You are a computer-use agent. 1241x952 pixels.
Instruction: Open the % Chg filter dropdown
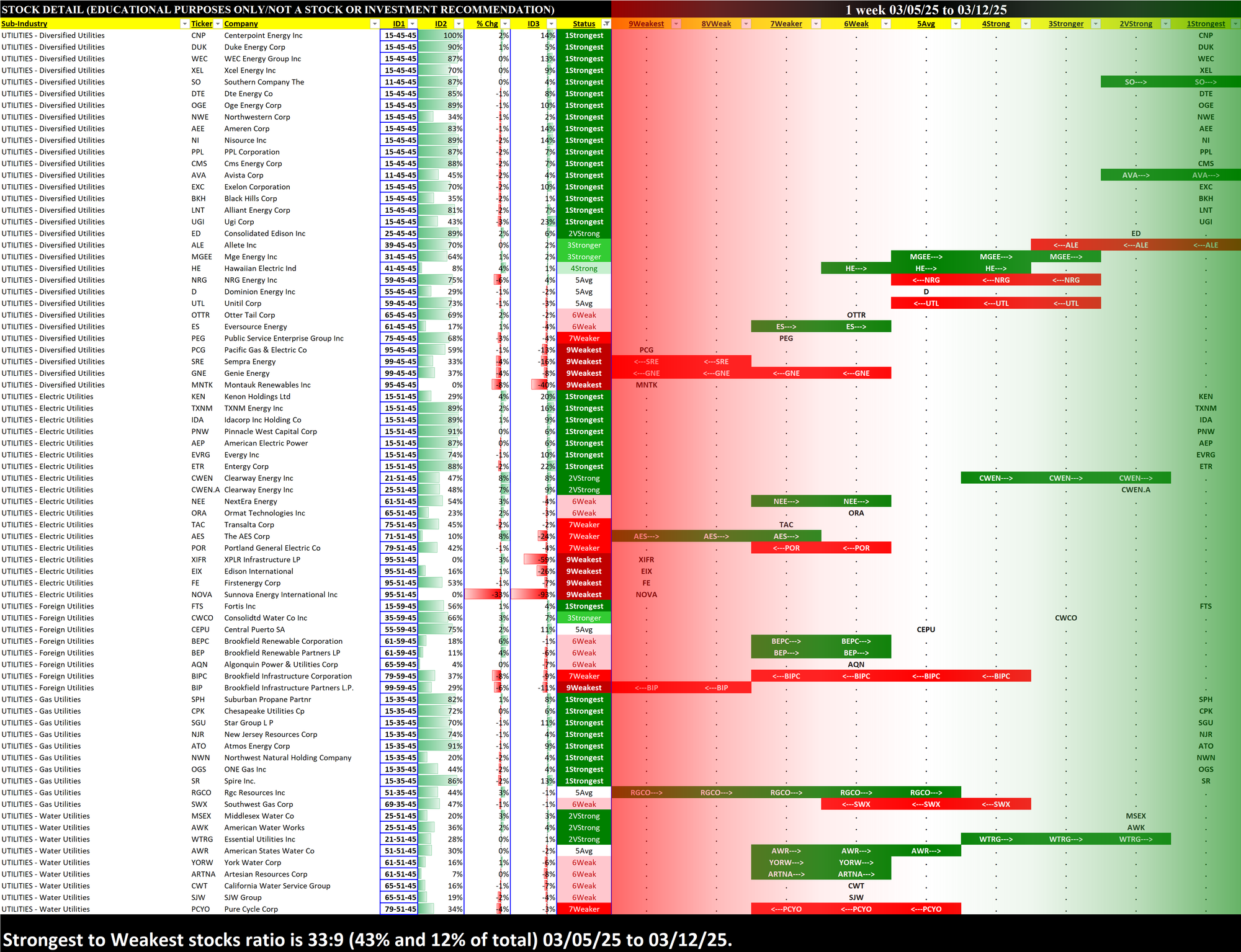point(505,24)
